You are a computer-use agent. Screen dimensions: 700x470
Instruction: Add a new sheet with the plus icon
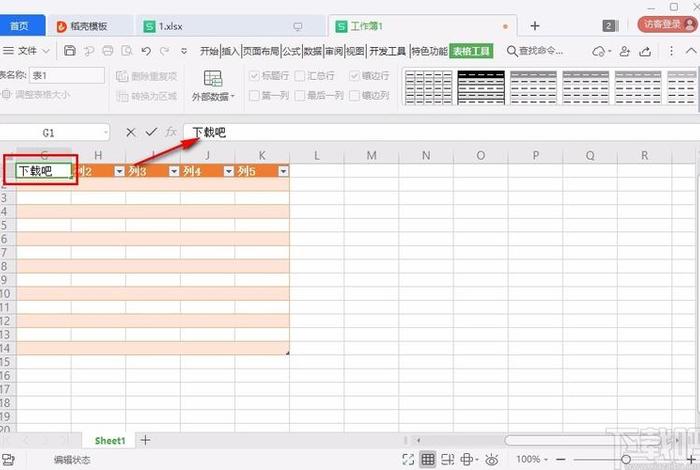[x=145, y=440]
